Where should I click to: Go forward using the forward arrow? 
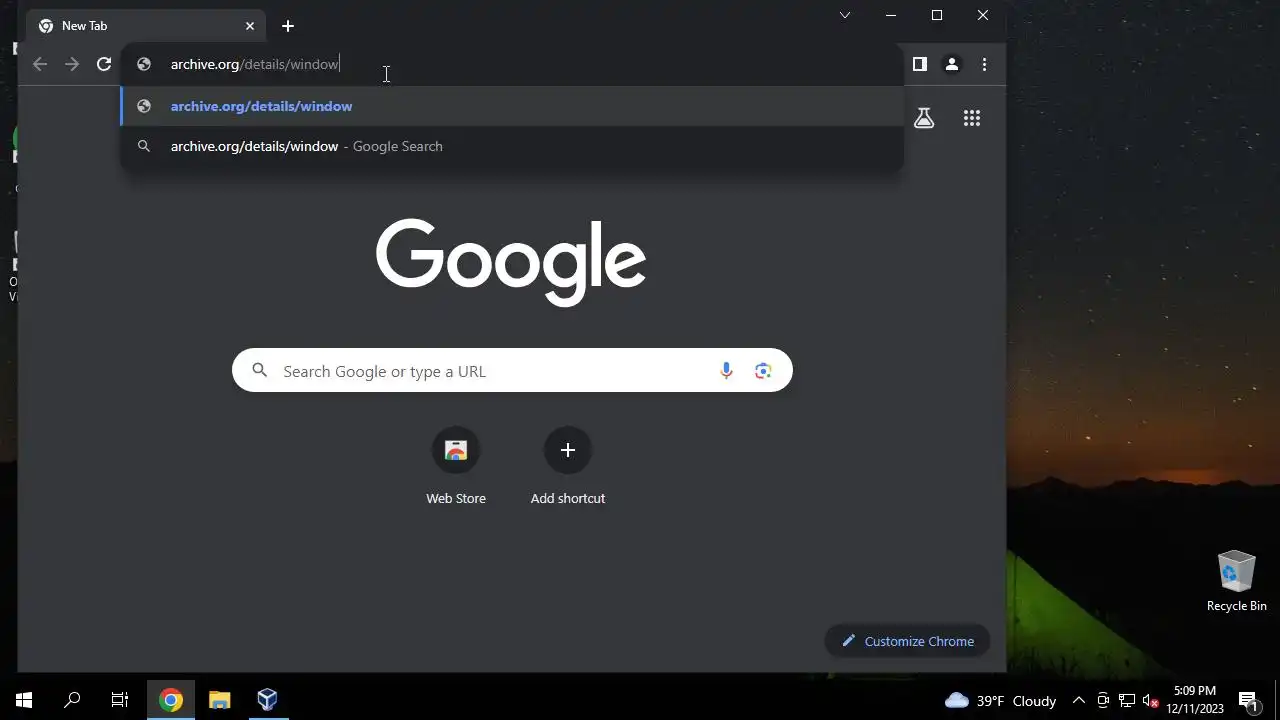72,64
